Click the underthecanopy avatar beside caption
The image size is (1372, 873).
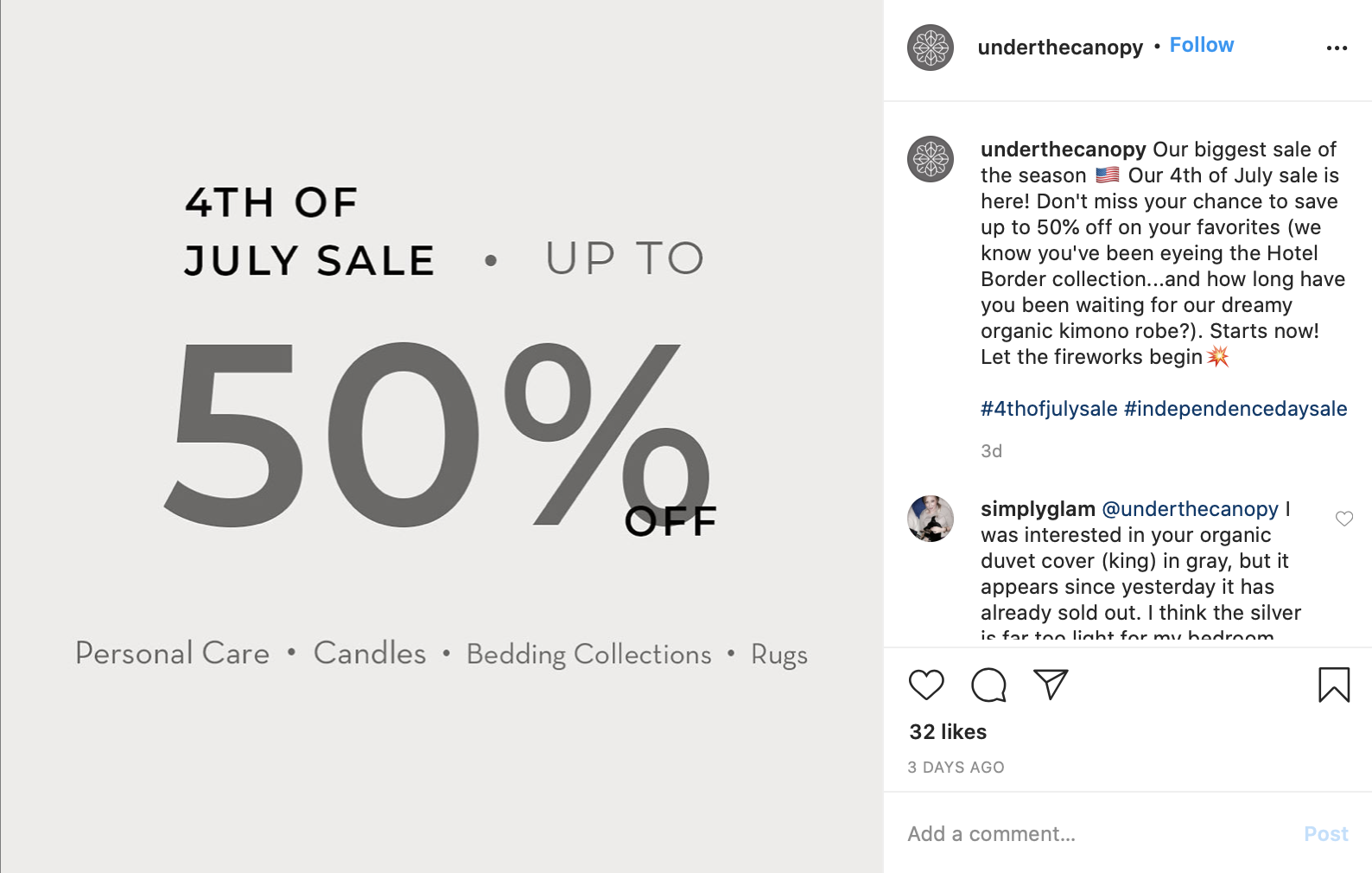point(931,159)
